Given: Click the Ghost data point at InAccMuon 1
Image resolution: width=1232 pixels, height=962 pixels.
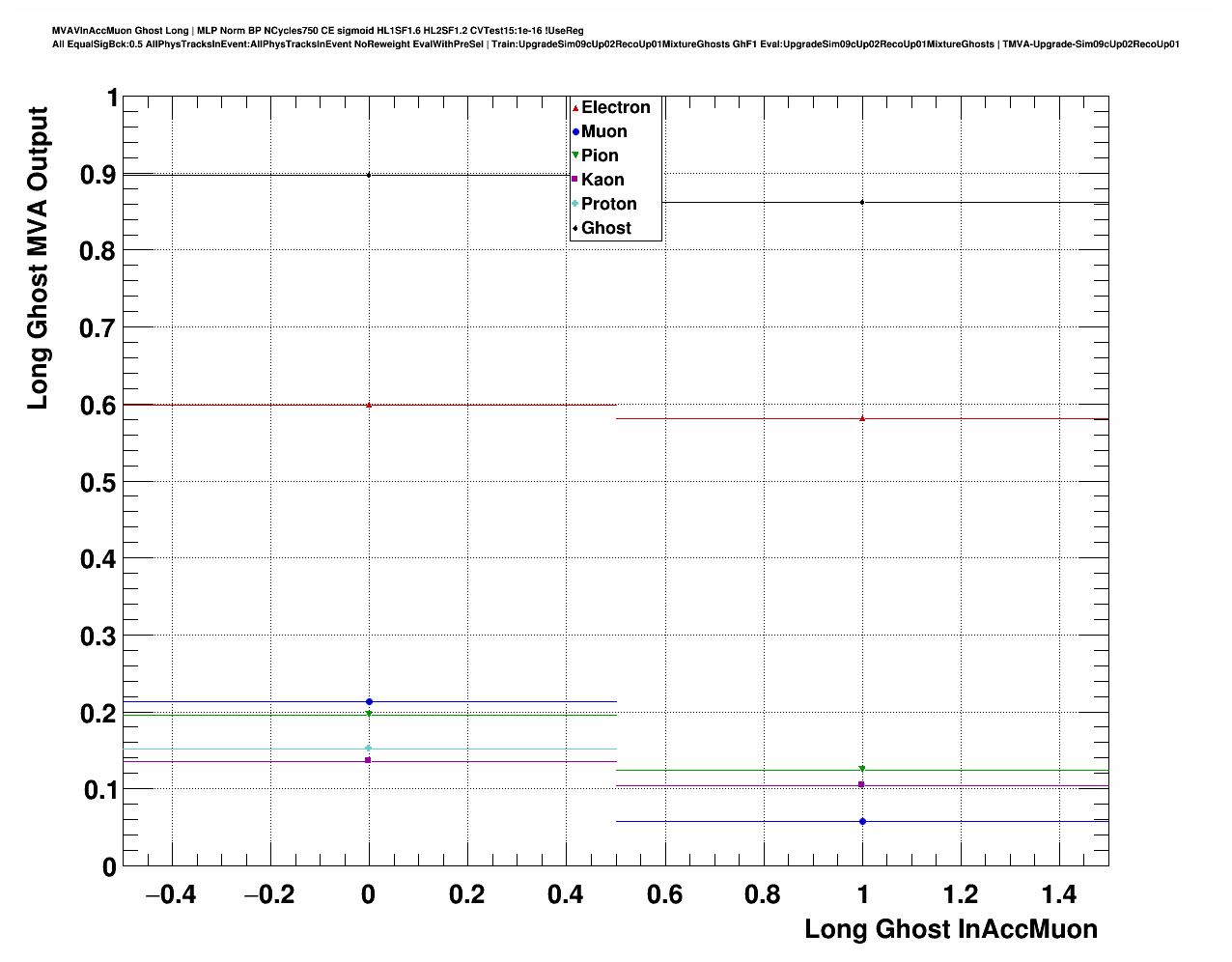Looking at the screenshot, I should [x=862, y=202].
